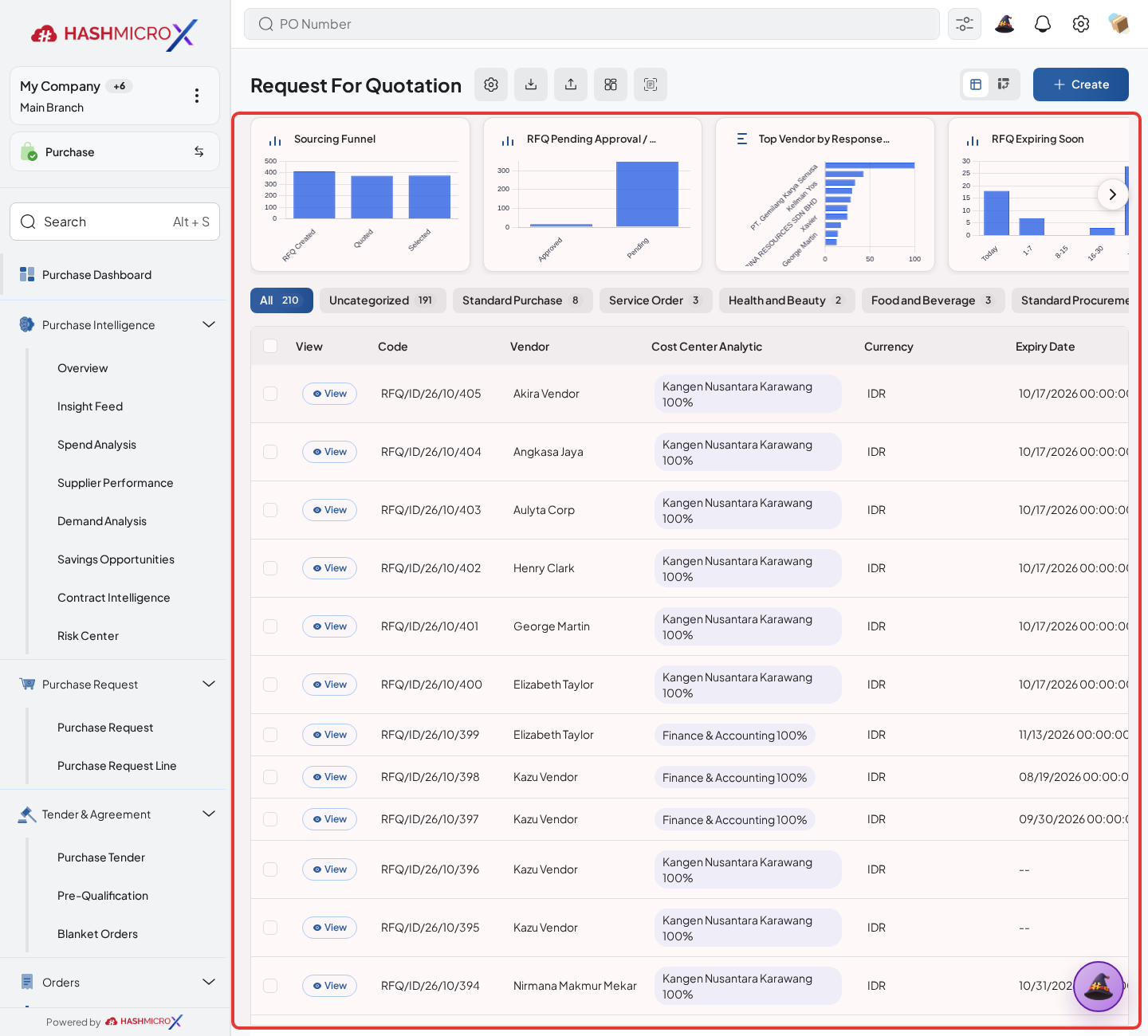Go to next dashboard chart arrow

[1113, 194]
